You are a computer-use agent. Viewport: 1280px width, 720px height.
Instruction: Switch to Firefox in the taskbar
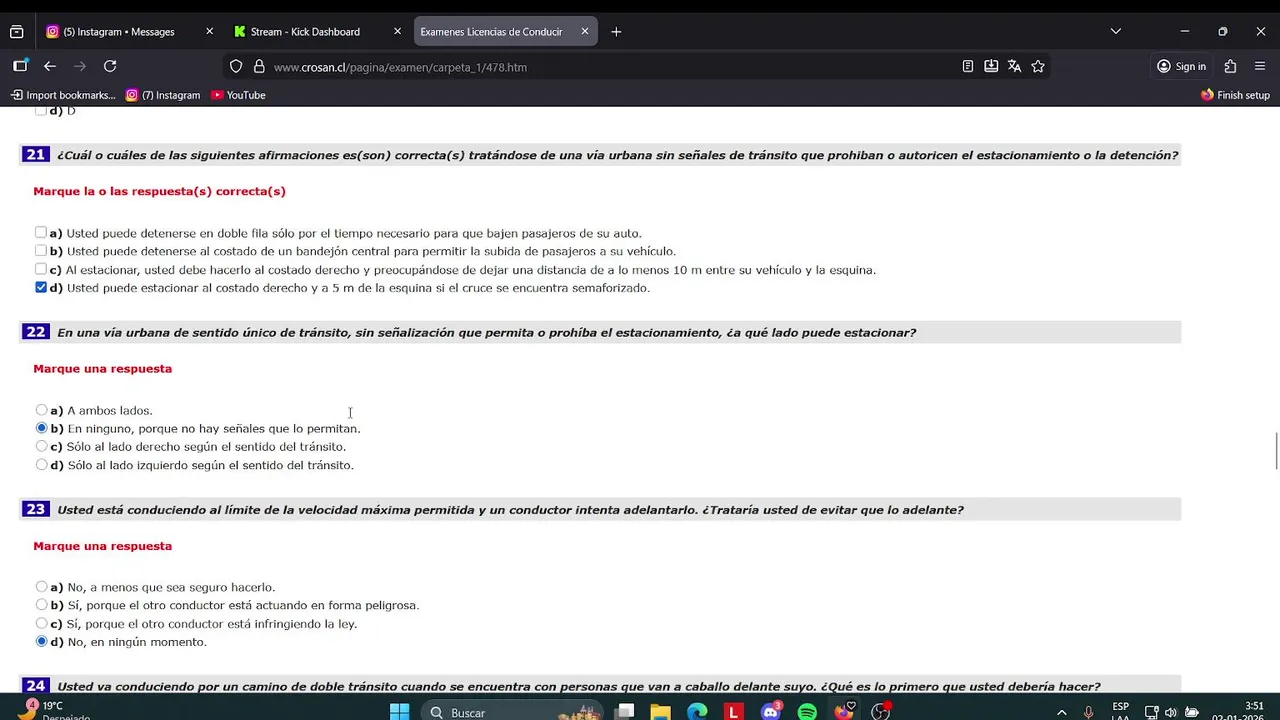[844, 712]
